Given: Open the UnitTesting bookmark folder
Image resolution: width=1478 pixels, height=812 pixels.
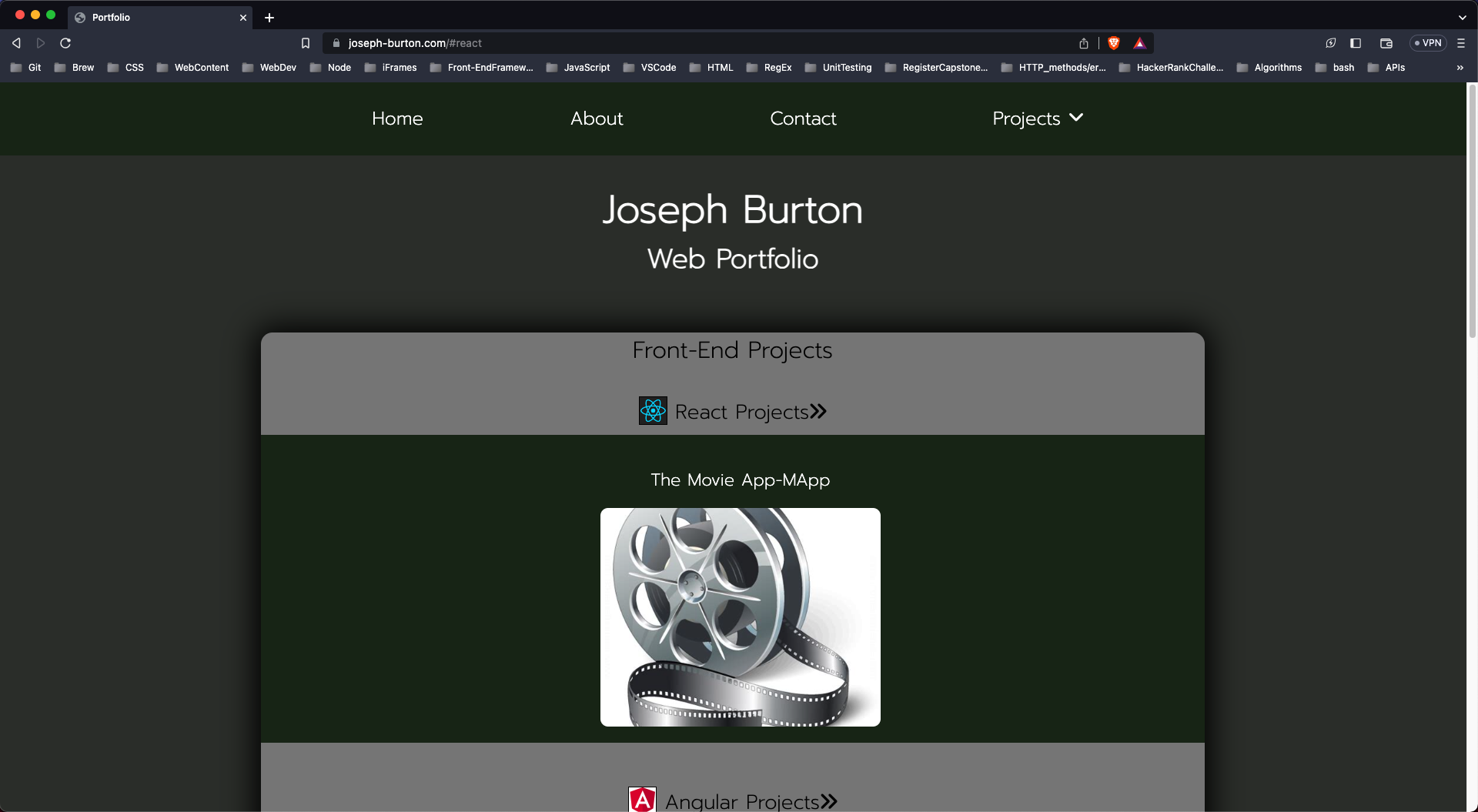Looking at the screenshot, I should click(x=838, y=68).
